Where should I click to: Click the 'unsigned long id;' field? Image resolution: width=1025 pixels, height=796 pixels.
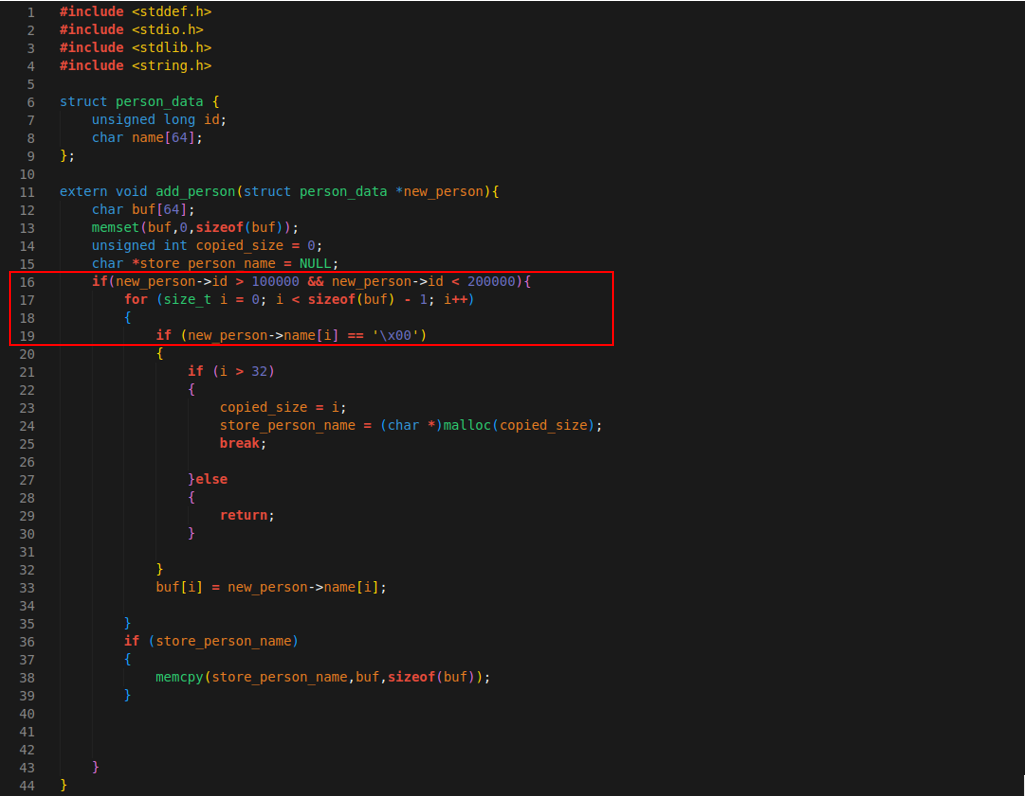tap(159, 120)
